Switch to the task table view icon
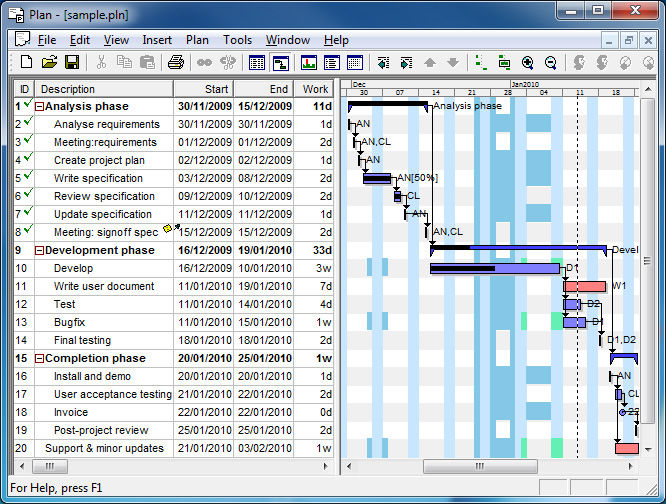 click(257, 63)
